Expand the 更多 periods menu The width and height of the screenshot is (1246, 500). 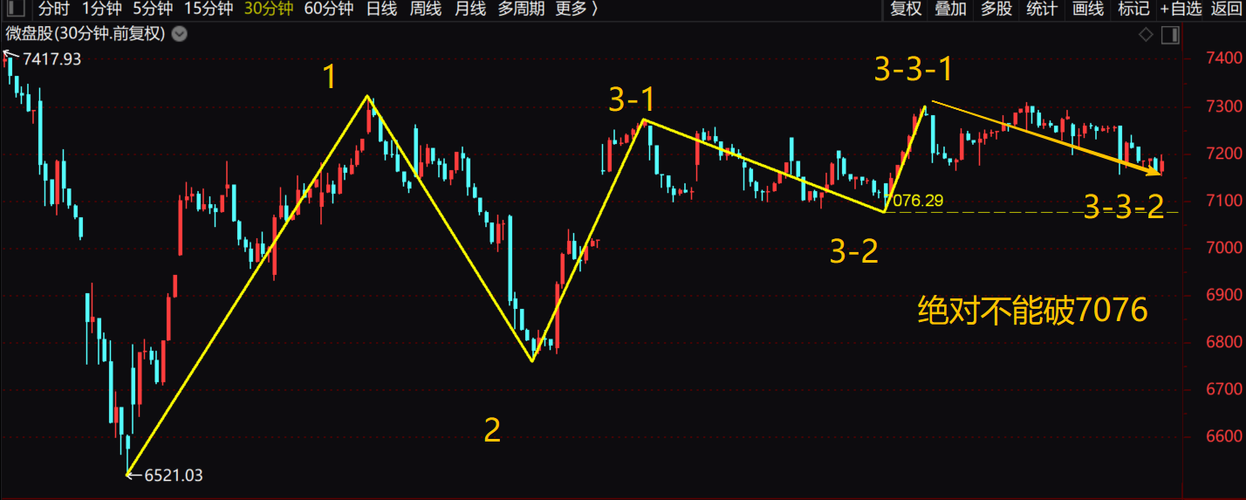577,9
